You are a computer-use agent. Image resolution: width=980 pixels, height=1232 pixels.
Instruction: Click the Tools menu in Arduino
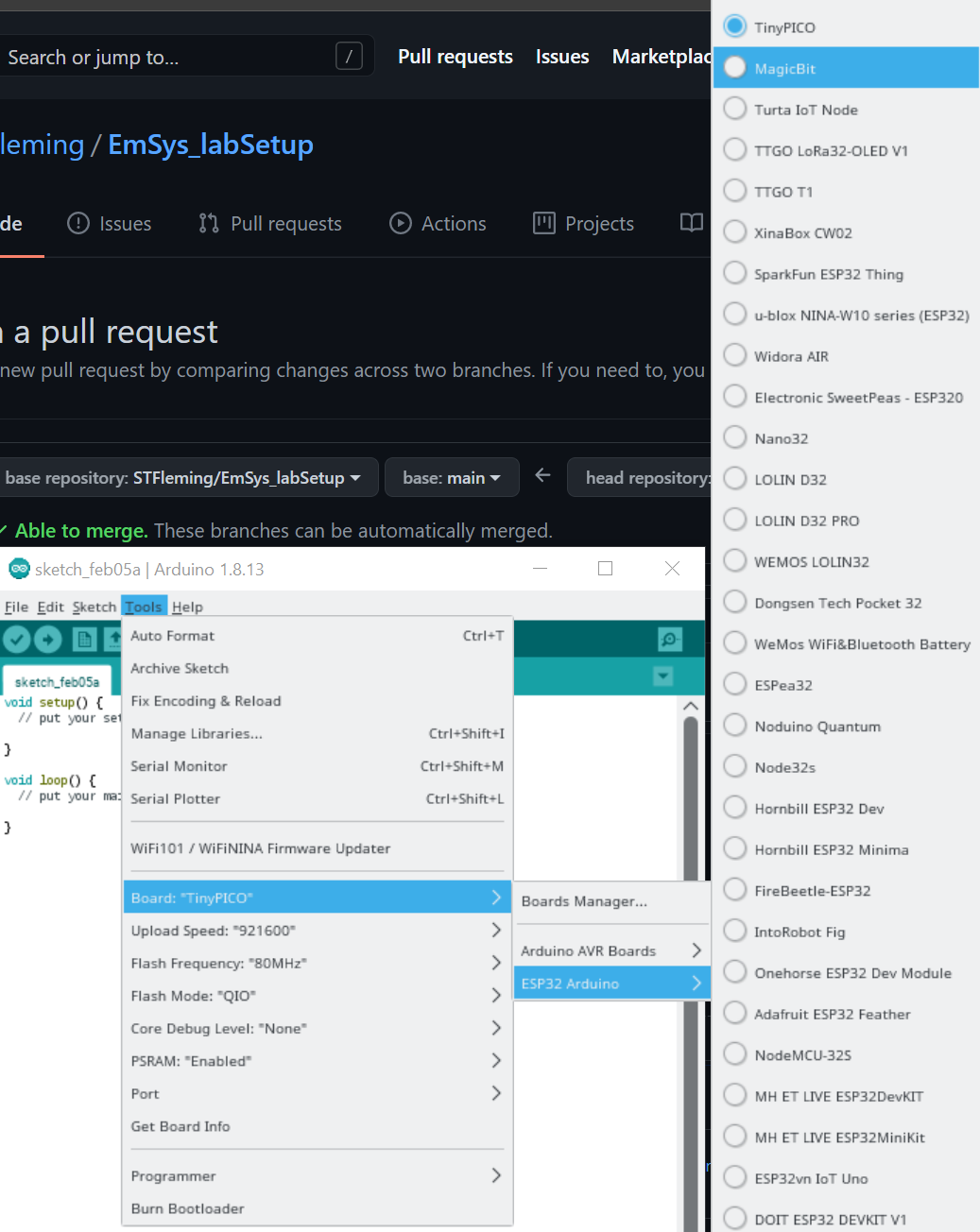pos(144,607)
